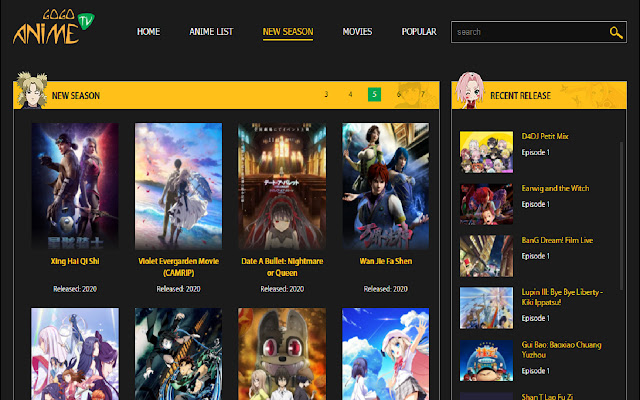Screen dimensions: 640x400
Task: Click Episode 1 under Earwig and the Witch
Action: point(536,204)
